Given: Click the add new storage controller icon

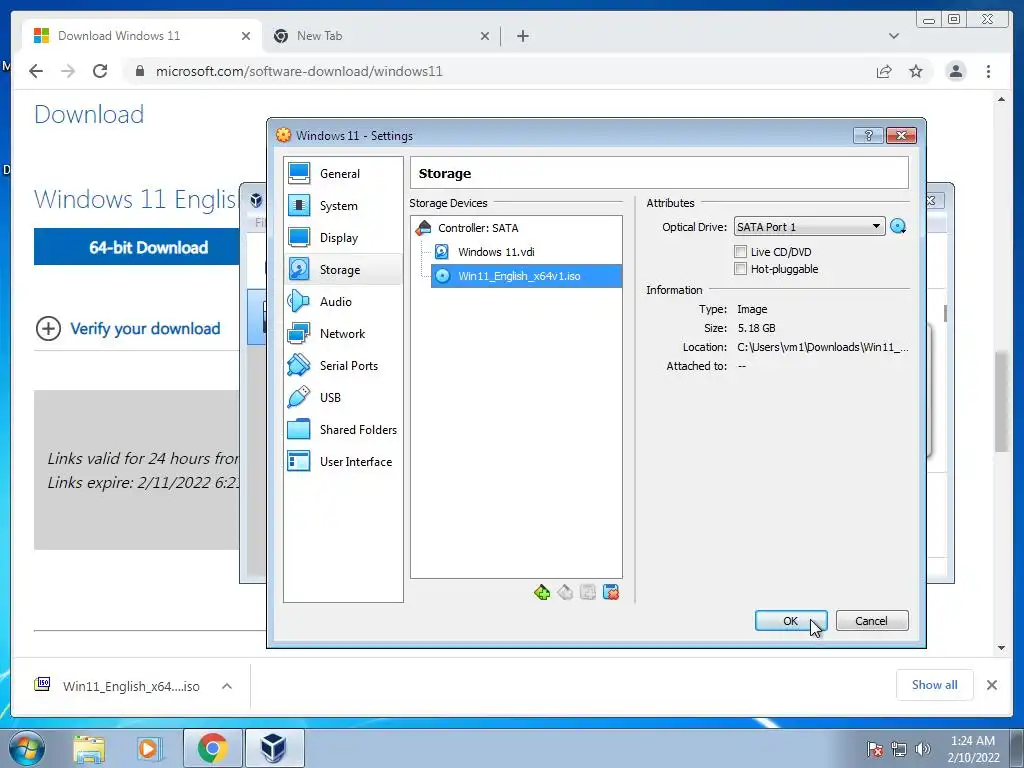Looking at the screenshot, I should [x=542, y=592].
